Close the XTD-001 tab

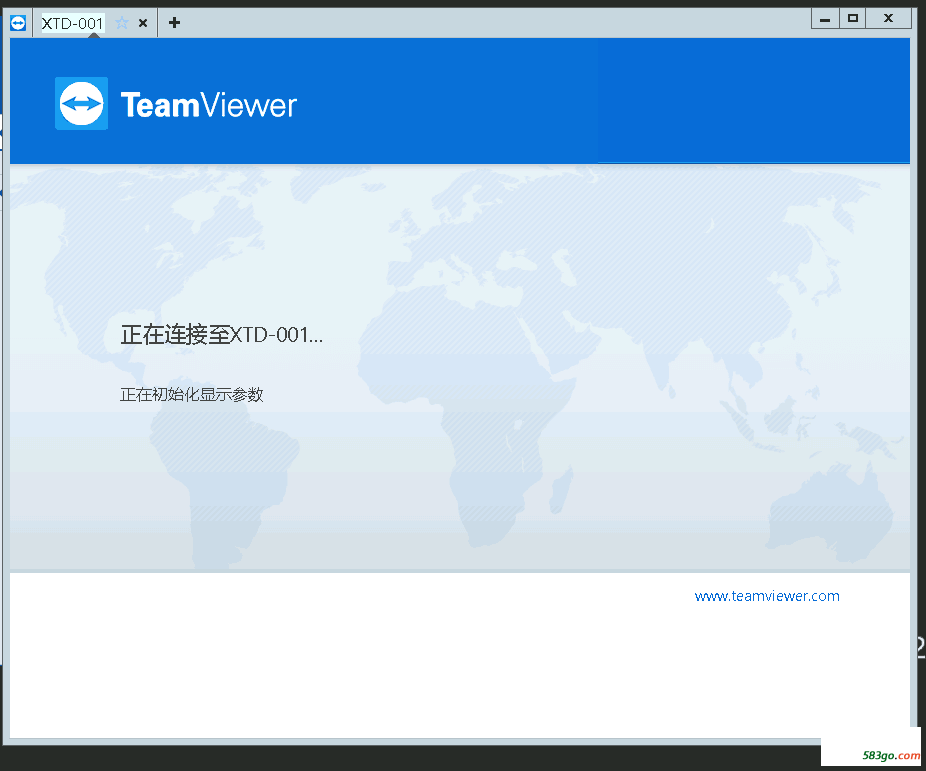143,23
